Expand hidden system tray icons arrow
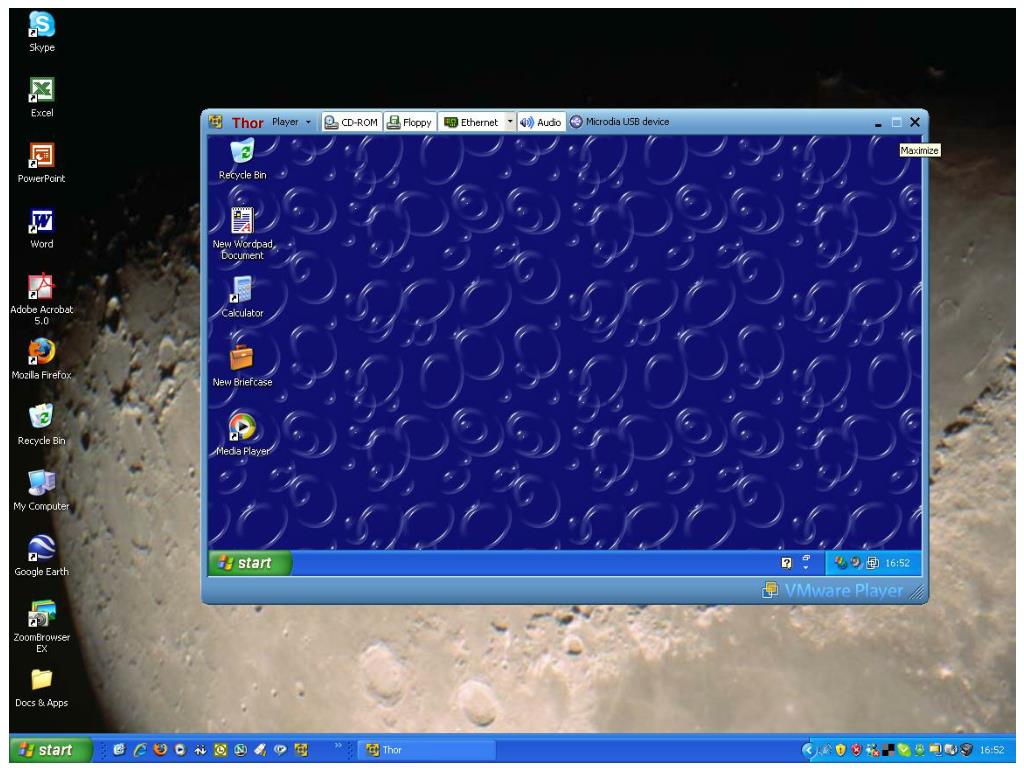This screenshot has height=768, width=1024. point(808,750)
